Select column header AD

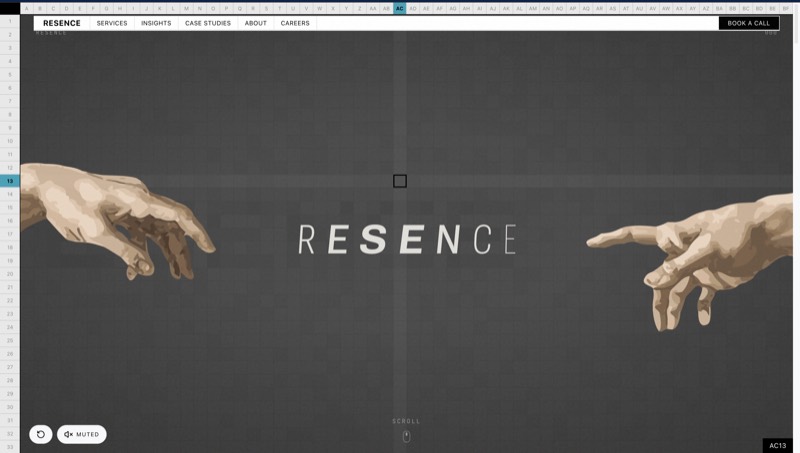click(x=413, y=8)
